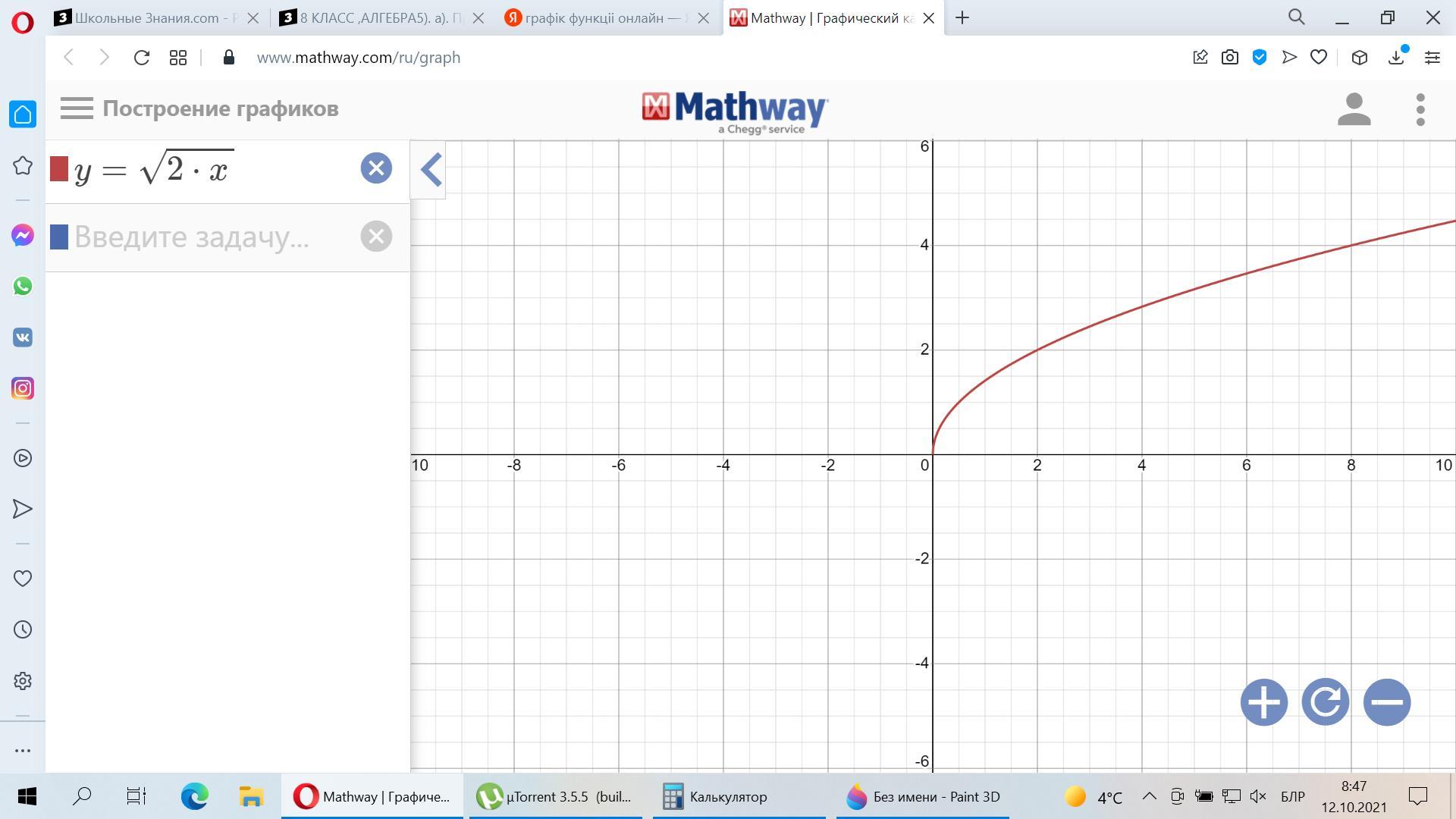Open VK messenger in Opera sidebar
Screen dimensions: 1456x819
point(23,337)
